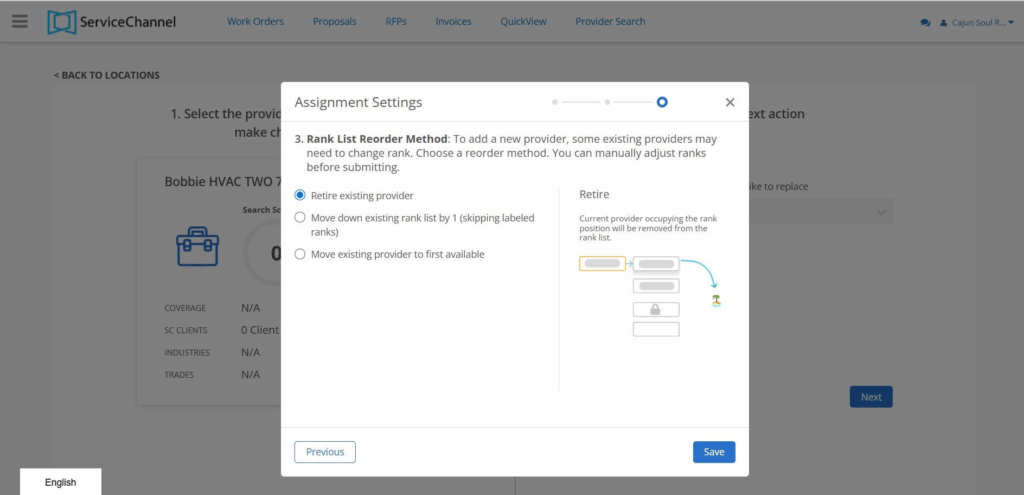This screenshot has width=1024, height=495.
Task: Follow the Back to Locations link
Action: click(x=107, y=75)
